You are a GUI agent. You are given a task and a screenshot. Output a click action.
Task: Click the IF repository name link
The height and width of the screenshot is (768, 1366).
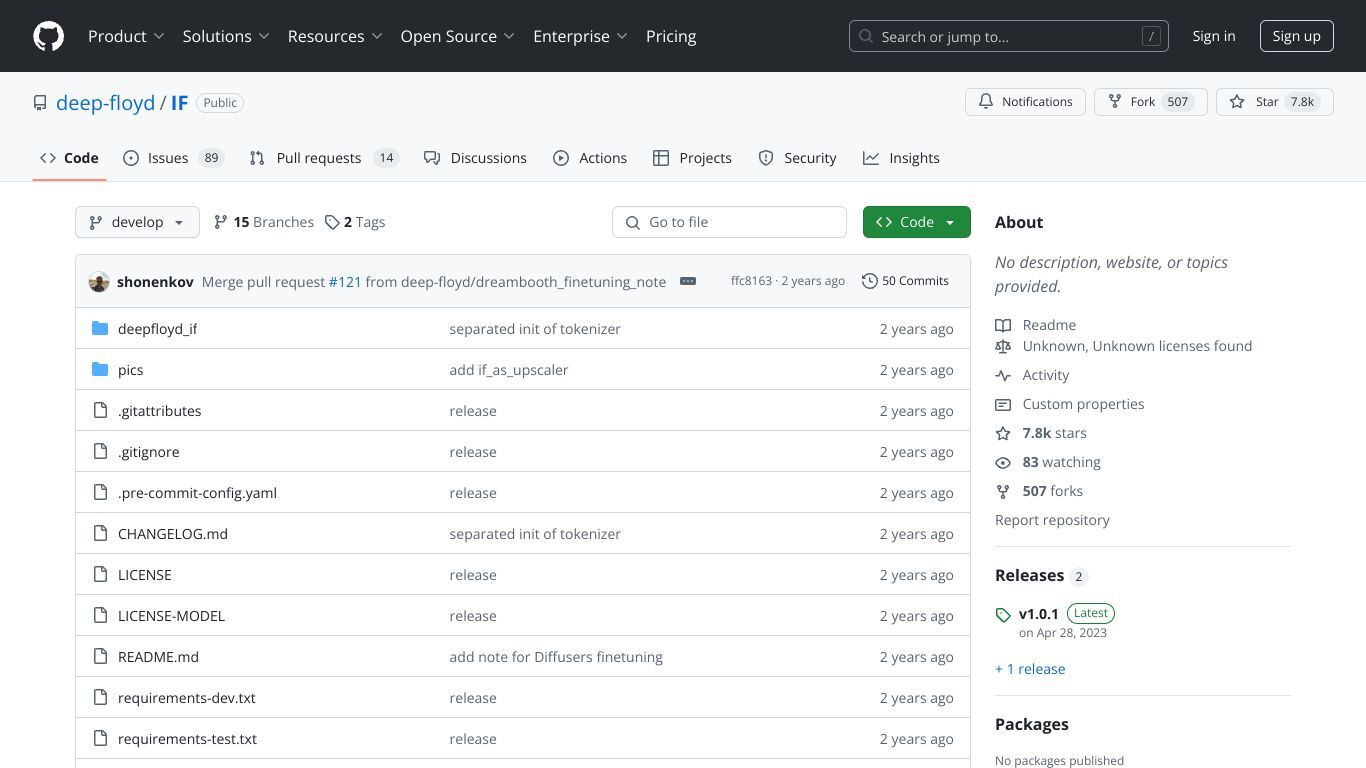[179, 103]
